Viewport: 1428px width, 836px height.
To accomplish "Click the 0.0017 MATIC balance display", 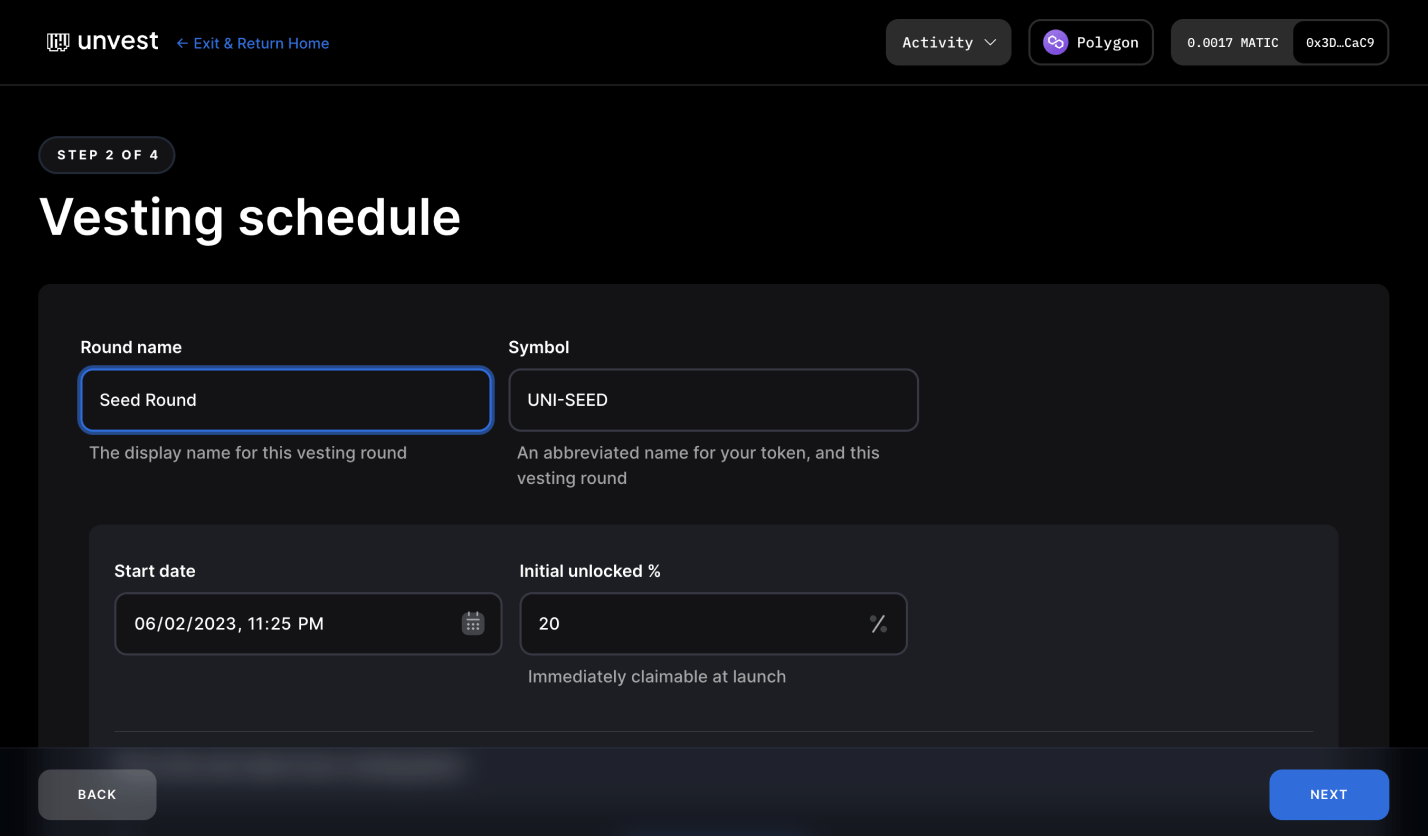I will coord(1232,42).
